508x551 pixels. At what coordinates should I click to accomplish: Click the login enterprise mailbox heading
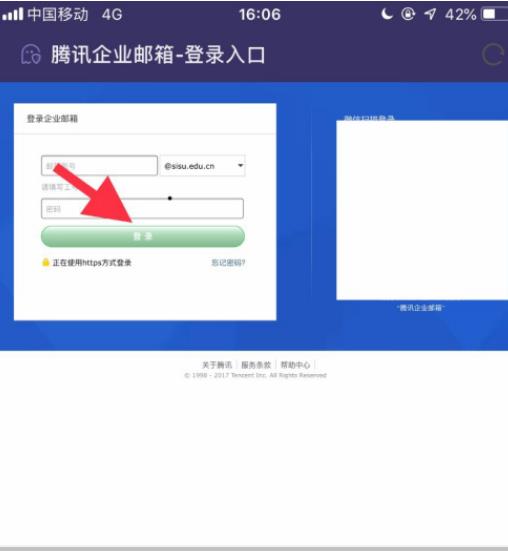pos(52,118)
